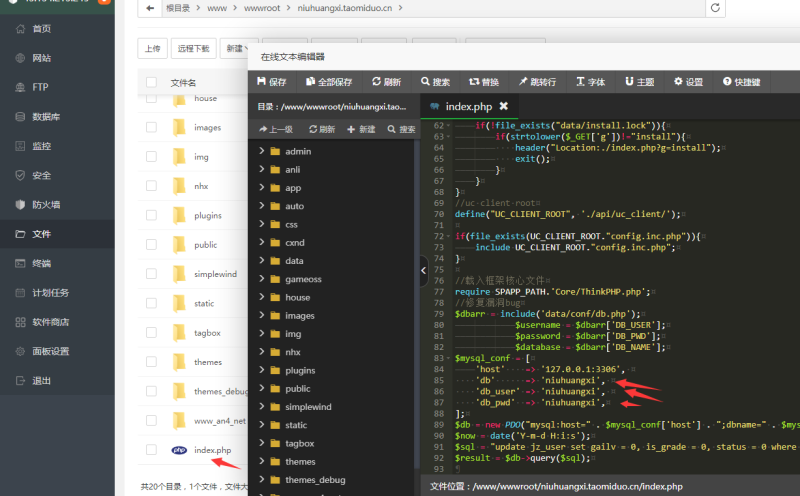The width and height of the screenshot is (800, 496).
Task: Collapse the directory panel with the arrow handle
Action: pos(423,270)
